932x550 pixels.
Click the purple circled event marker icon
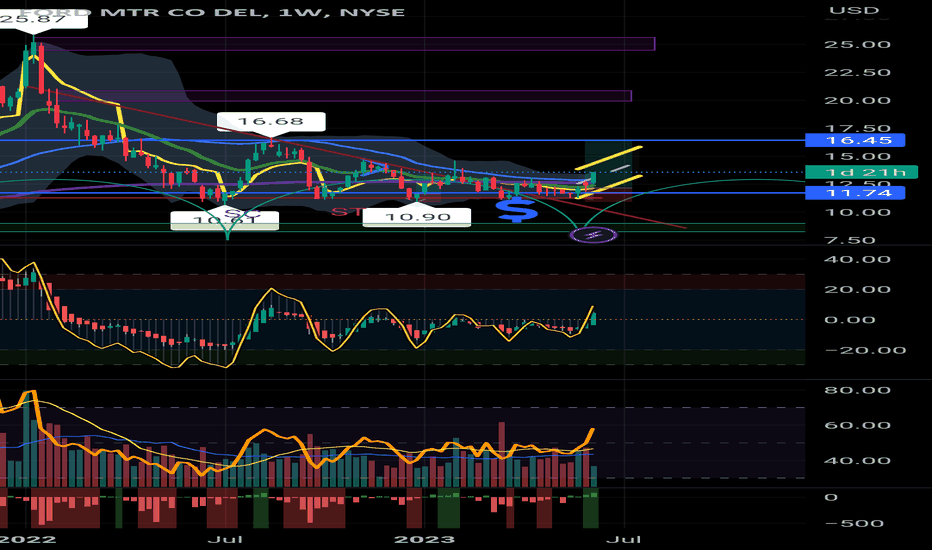click(594, 235)
